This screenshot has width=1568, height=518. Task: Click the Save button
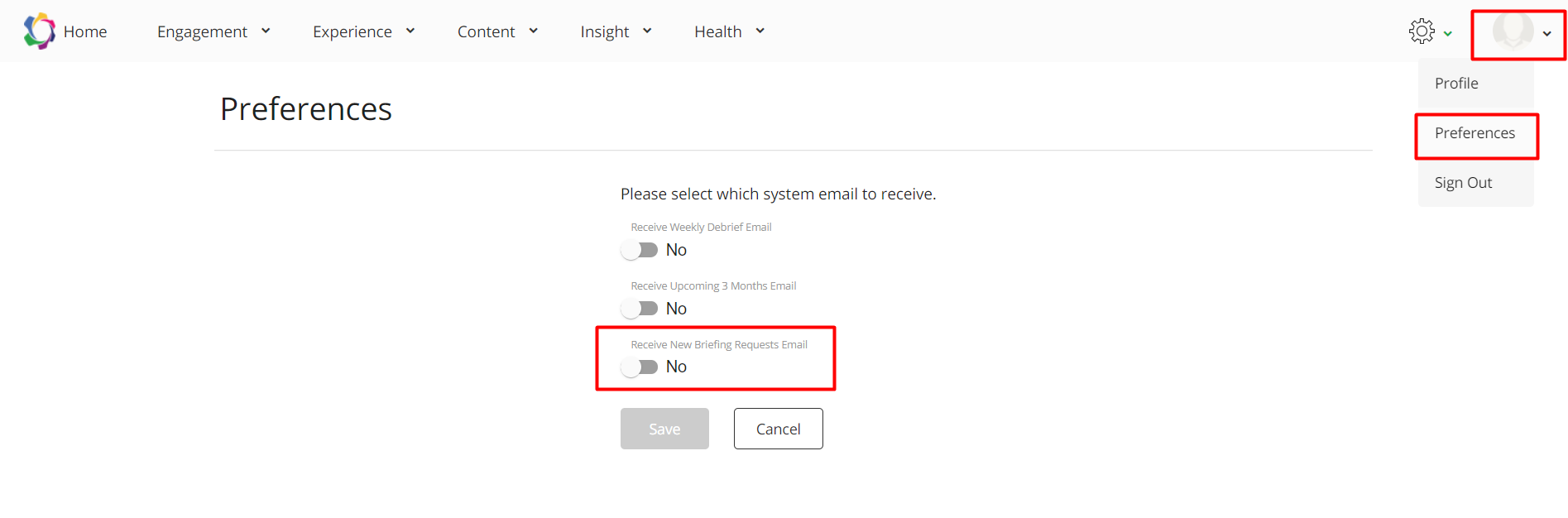click(664, 429)
